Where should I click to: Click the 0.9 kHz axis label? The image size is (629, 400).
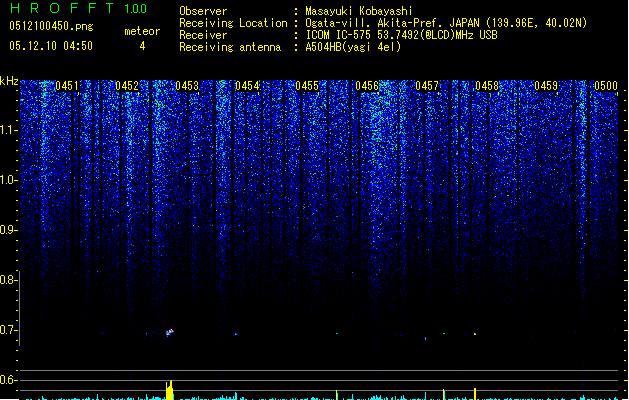pyautogui.click(x=8, y=230)
